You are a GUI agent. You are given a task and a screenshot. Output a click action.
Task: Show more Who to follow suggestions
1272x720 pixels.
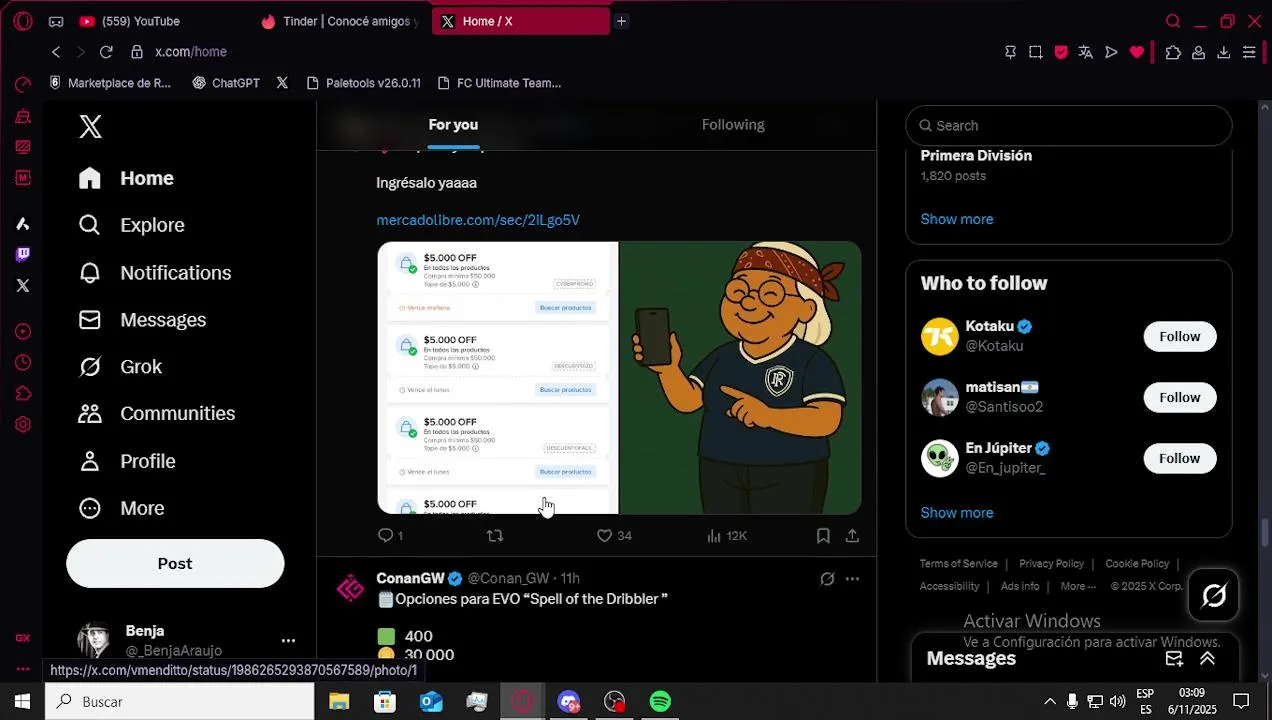tap(957, 513)
